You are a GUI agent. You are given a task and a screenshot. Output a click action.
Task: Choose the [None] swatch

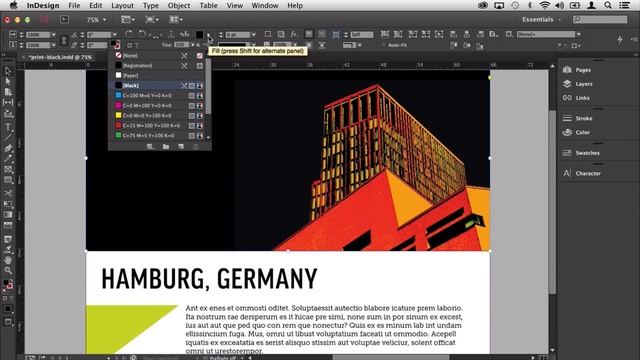coord(157,56)
